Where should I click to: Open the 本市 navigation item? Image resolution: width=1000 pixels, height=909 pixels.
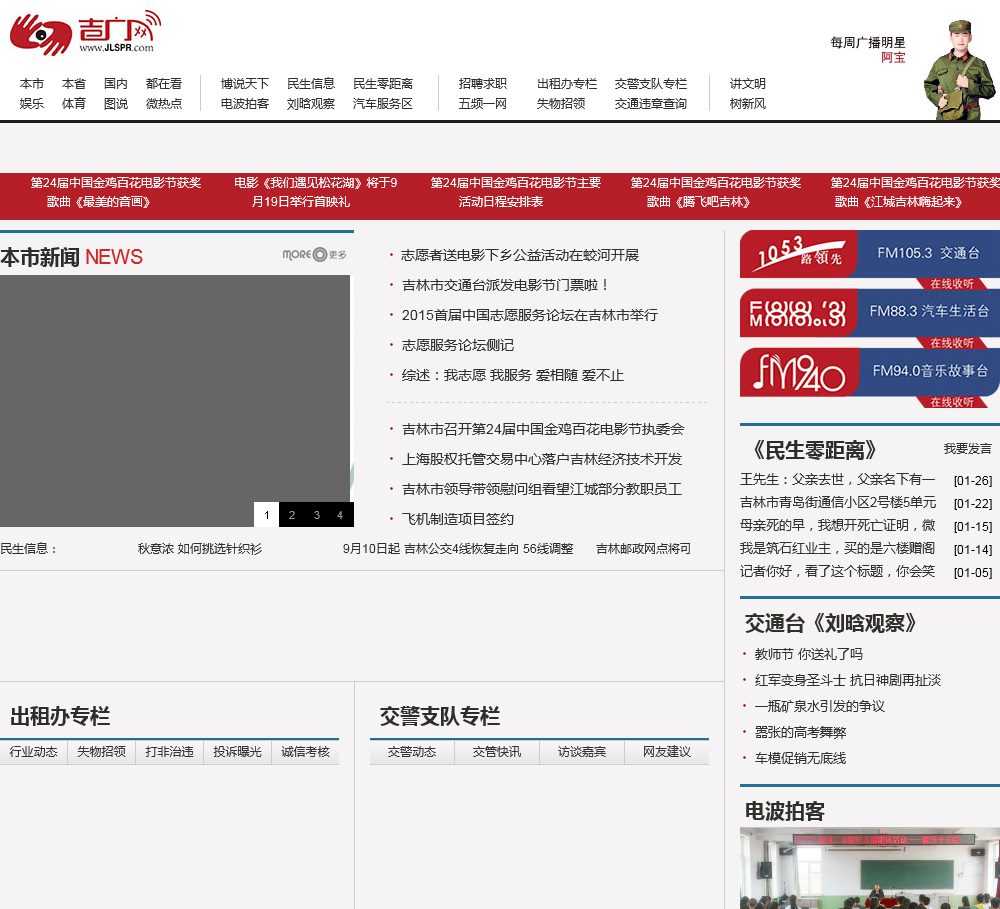tap(32, 84)
